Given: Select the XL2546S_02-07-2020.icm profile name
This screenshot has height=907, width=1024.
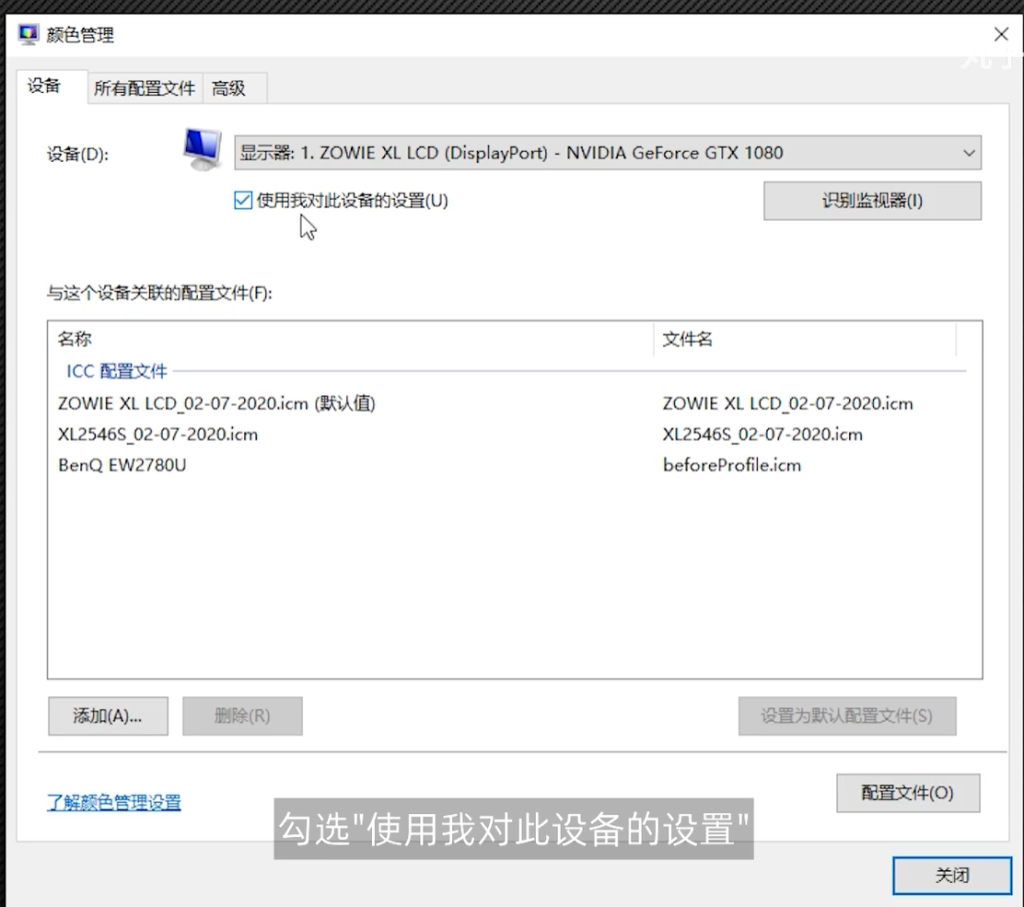Looking at the screenshot, I should (x=158, y=434).
